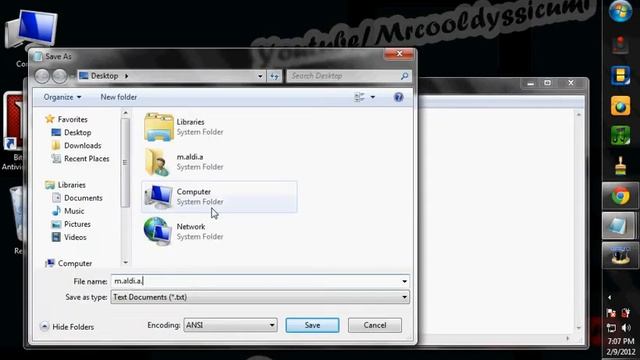This screenshot has height=360, width=640.
Task: Select the Computer system folder icon
Action: pyautogui.click(x=159, y=197)
